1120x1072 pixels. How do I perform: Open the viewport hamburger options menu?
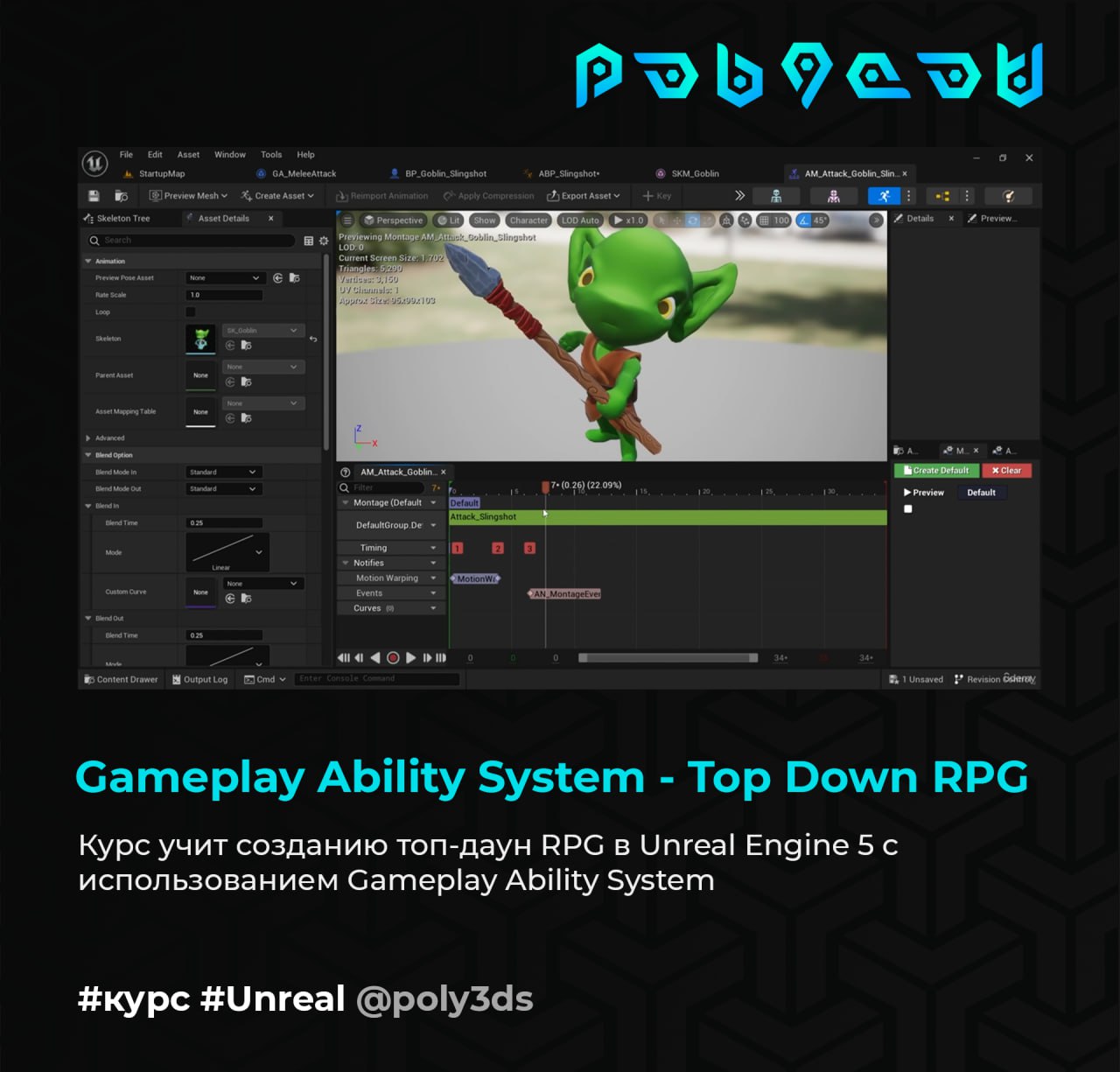(x=347, y=221)
